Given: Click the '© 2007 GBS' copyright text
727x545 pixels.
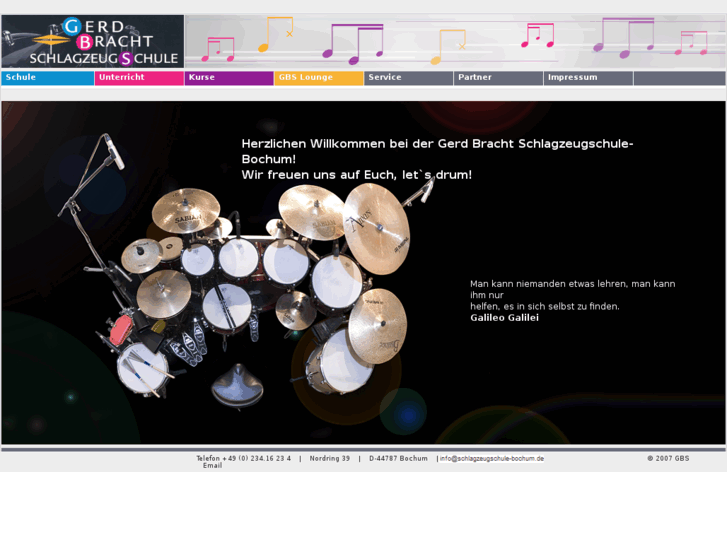Looking at the screenshot, I should pyautogui.click(x=668, y=458).
